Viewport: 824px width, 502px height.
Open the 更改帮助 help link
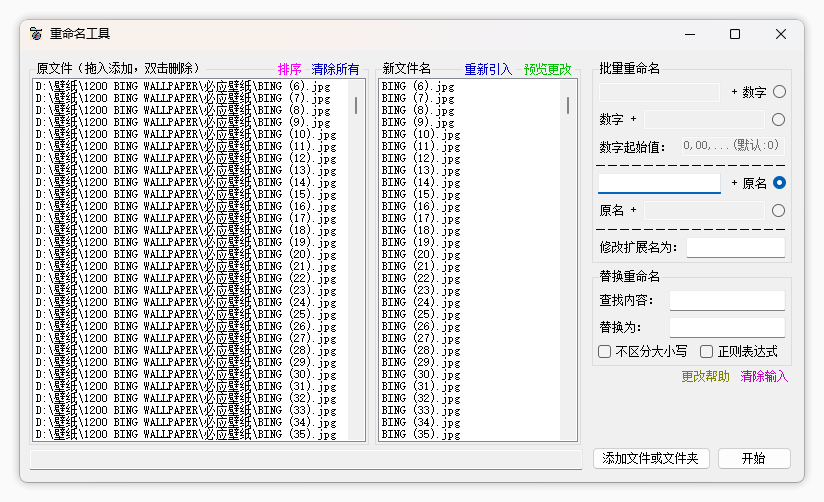[x=705, y=377]
